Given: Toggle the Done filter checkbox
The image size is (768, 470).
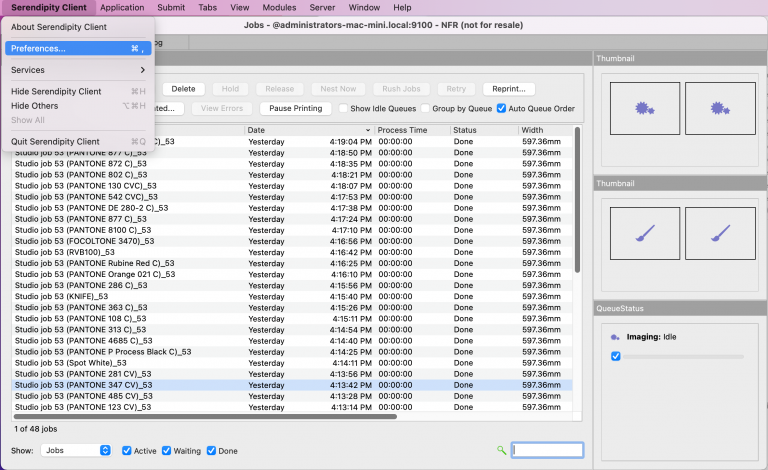Looking at the screenshot, I should point(211,450).
